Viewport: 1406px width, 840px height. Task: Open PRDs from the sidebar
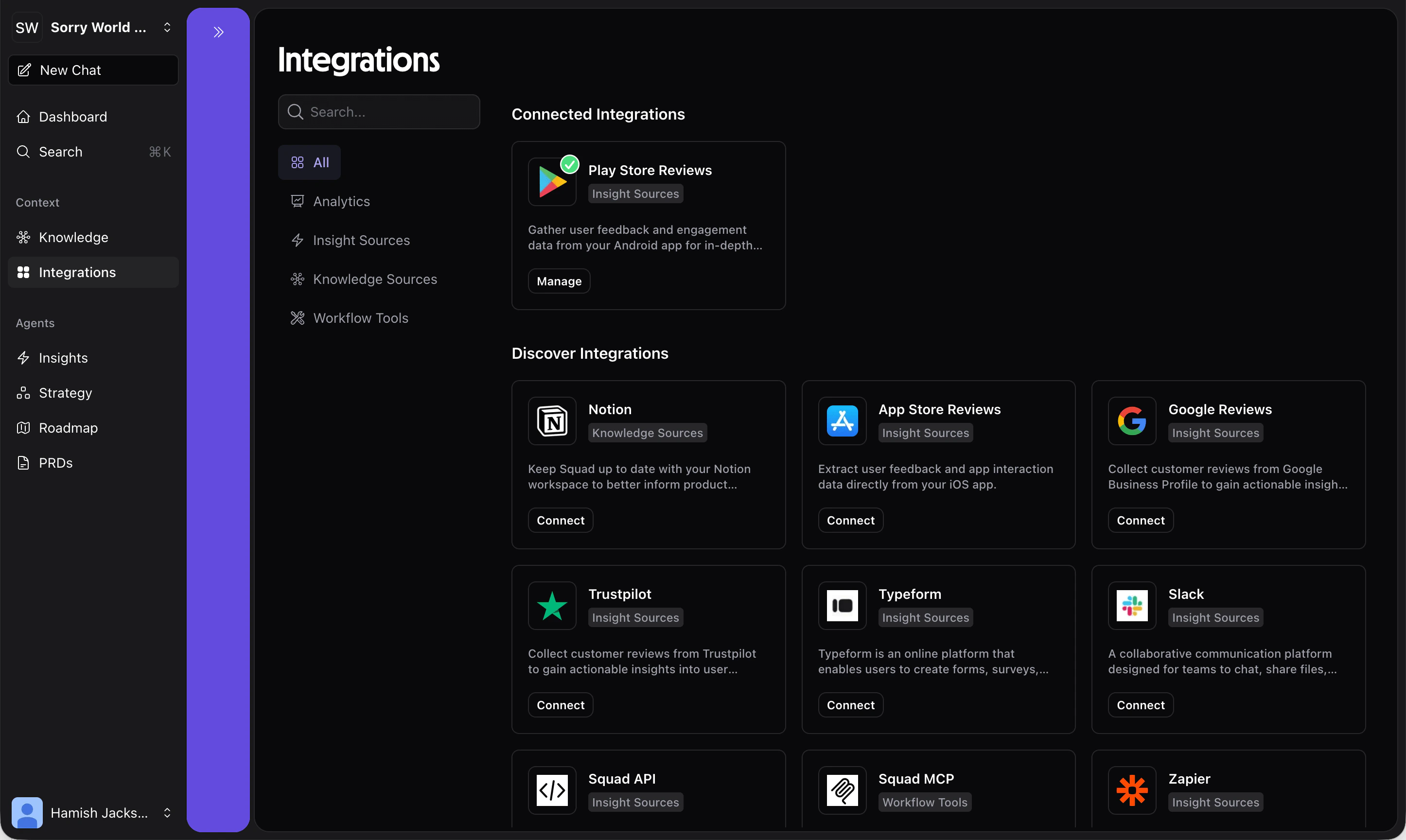55,462
